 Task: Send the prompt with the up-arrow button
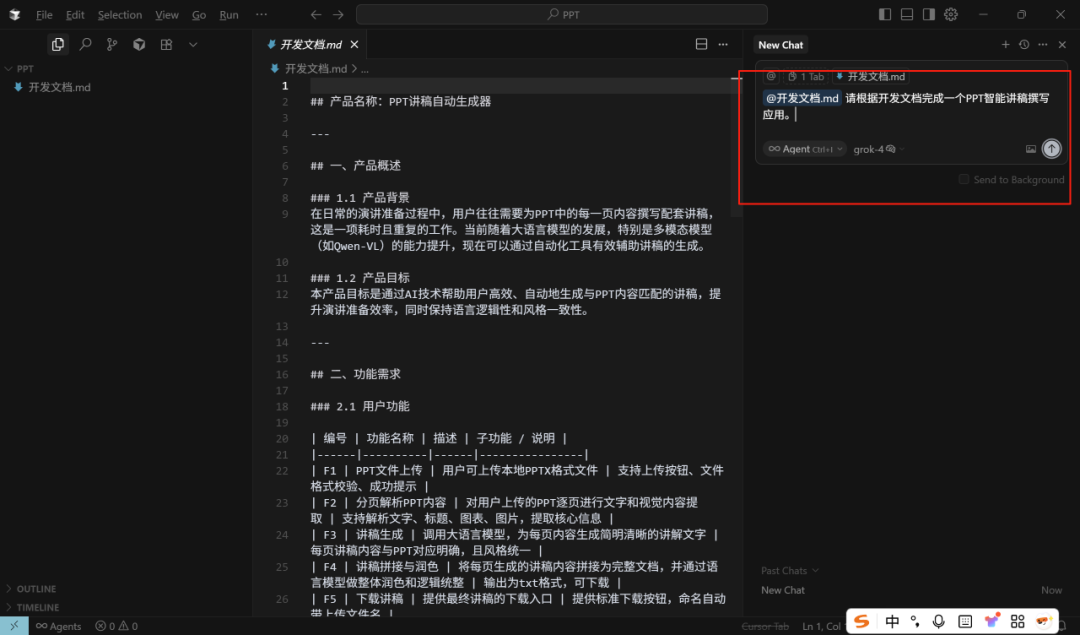[x=1051, y=149]
